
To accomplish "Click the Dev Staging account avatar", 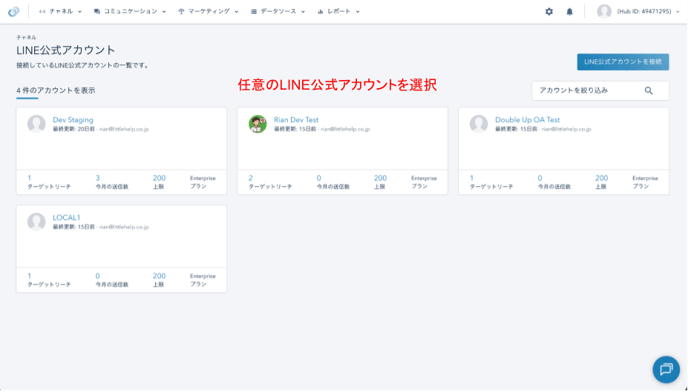I will (x=36, y=124).
